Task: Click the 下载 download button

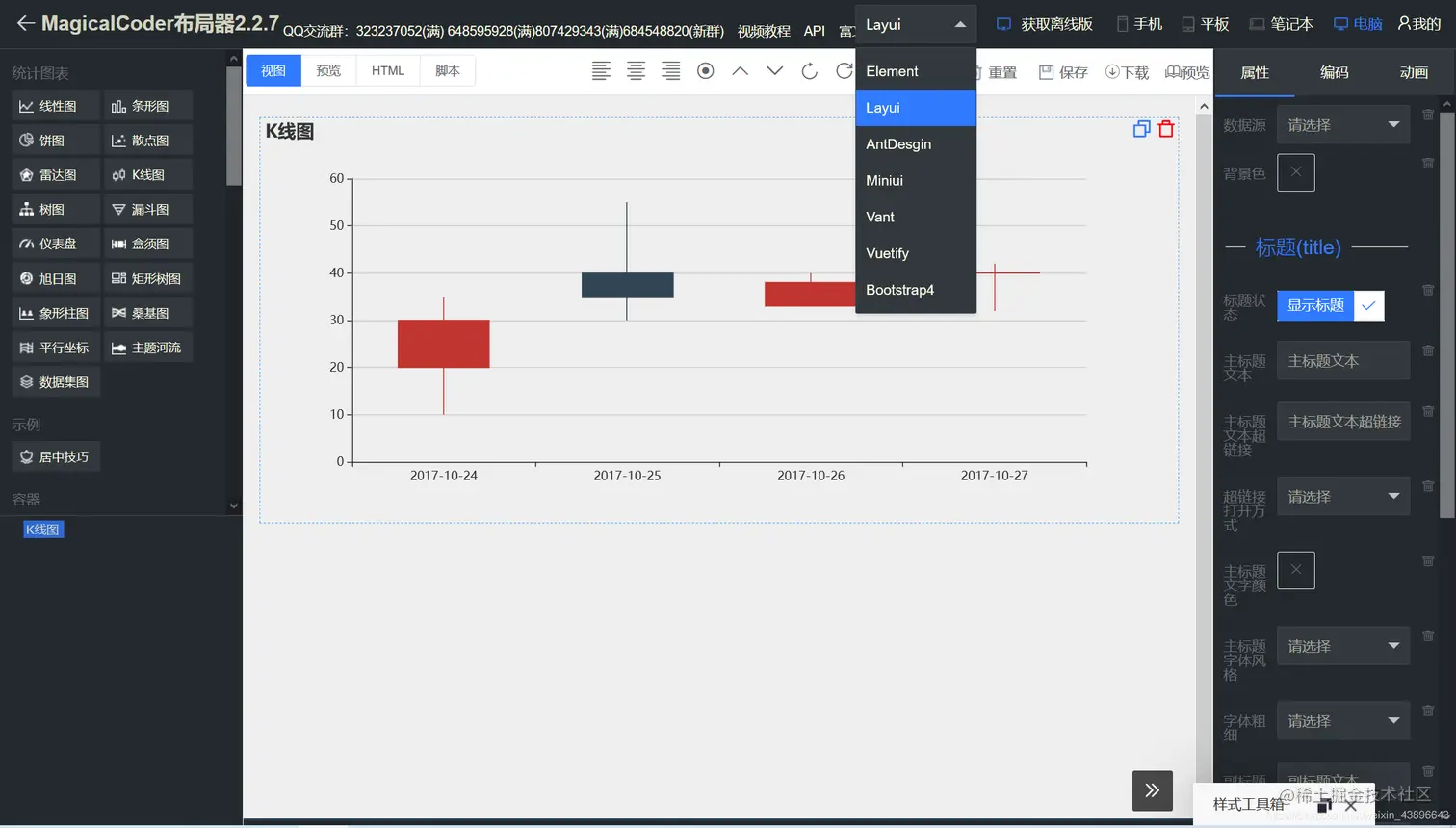Action: tap(1127, 72)
